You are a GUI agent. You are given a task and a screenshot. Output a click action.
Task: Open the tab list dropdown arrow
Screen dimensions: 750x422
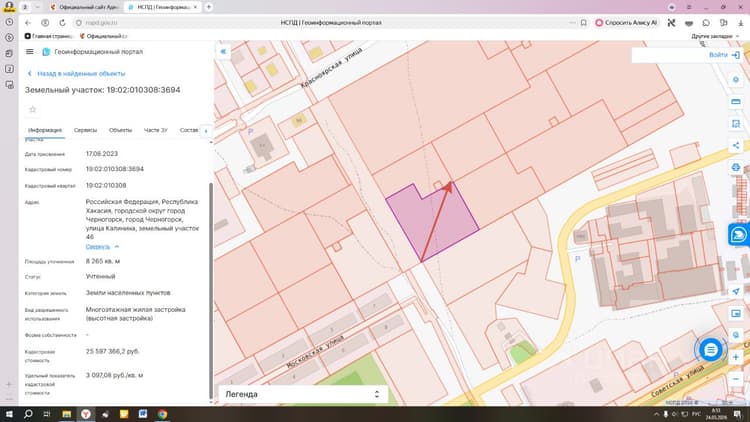[x=37, y=7]
